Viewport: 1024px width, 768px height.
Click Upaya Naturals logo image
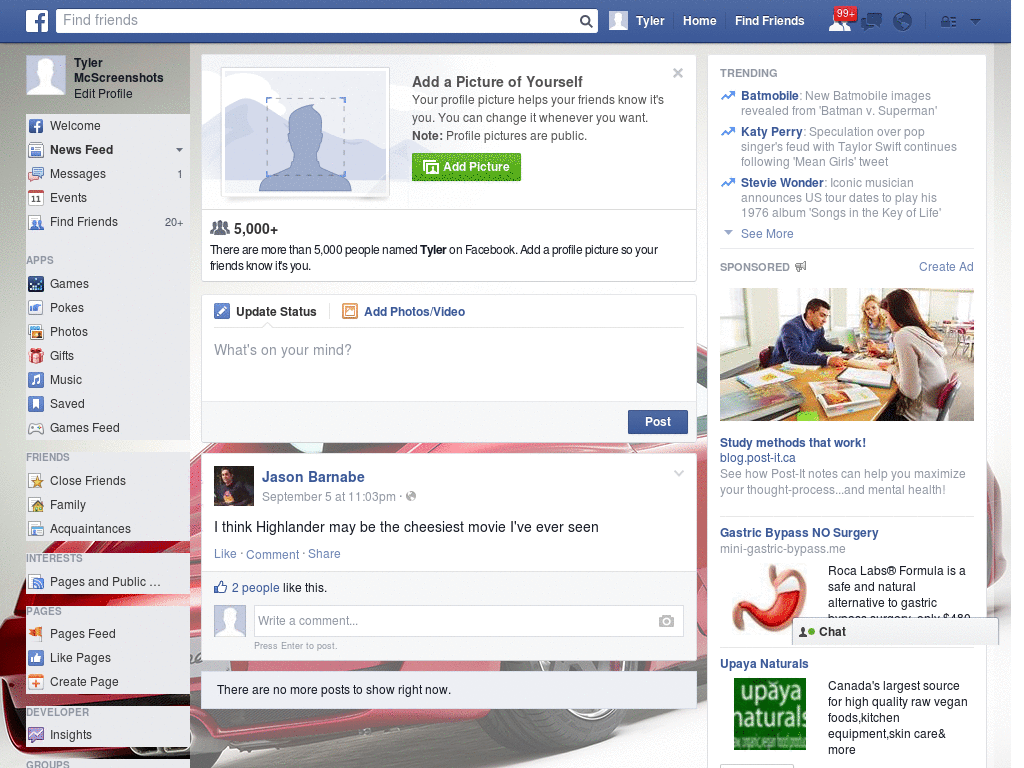click(x=769, y=714)
